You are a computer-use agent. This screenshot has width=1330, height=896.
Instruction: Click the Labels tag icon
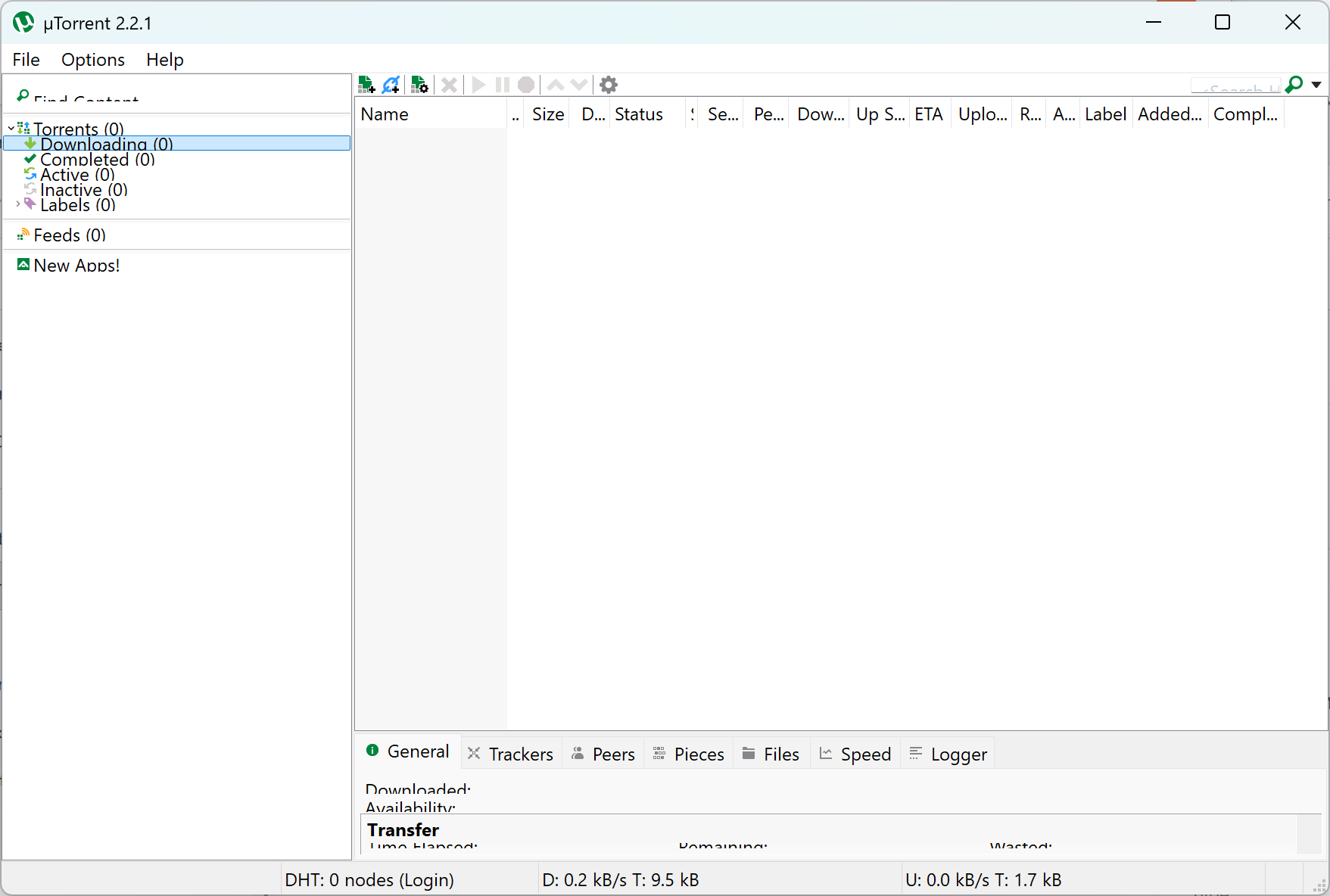[30, 204]
